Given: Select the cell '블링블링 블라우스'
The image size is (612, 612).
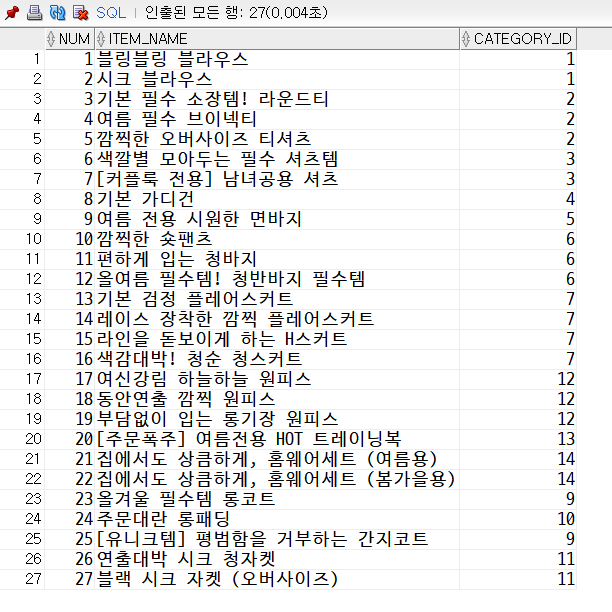Looking at the screenshot, I should (x=277, y=59).
